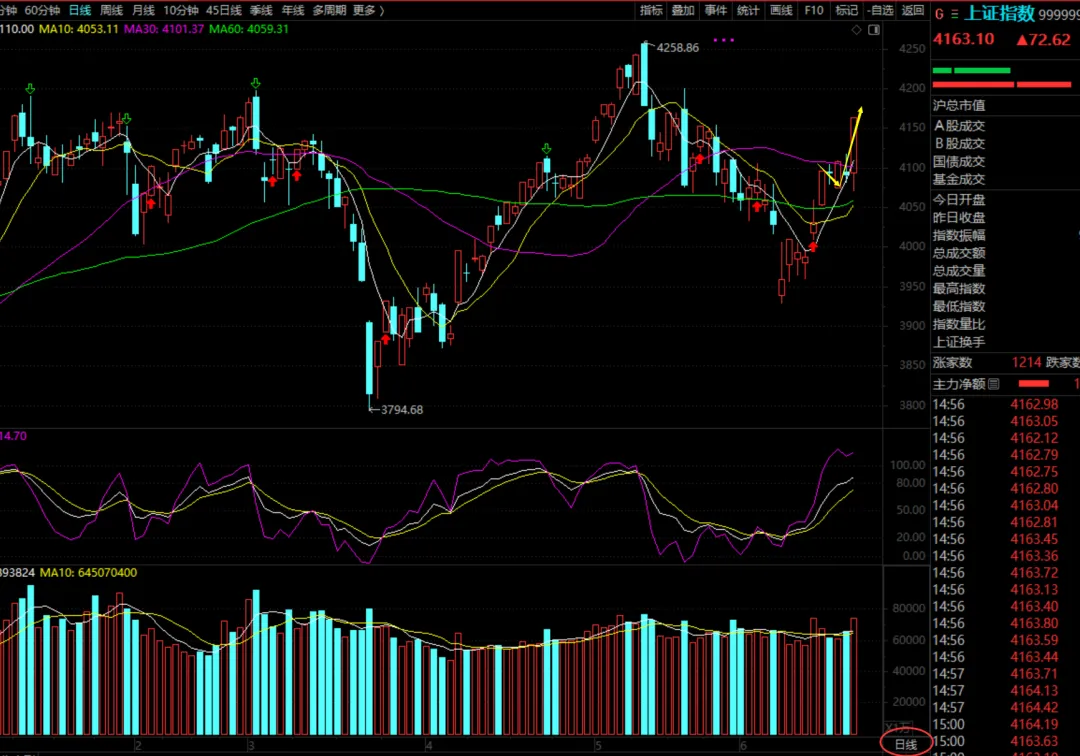This screenshot has width=1080, height=756.
Task: Click the 主力净额 detail icon
Action: 993,384
